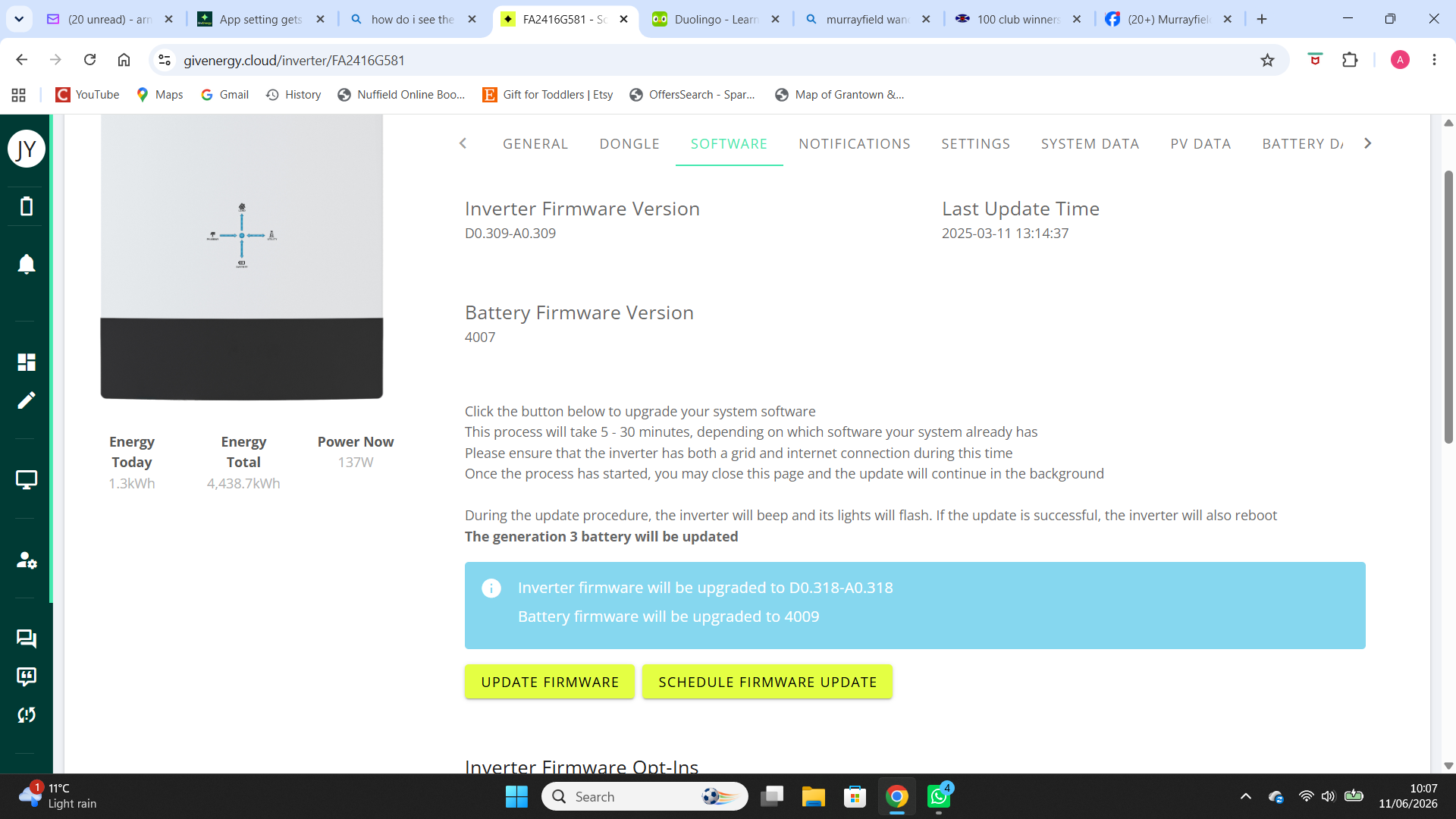Show previous tabs with left chevron
Image resolution: width=1456 pixels, height=819 pixels.
point(463,143)
